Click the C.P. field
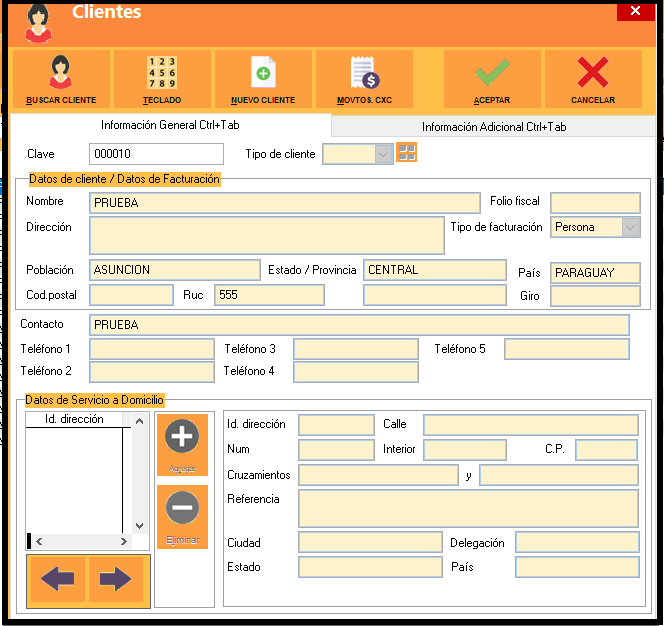The height and width of the screenshot is (626, 664). click(606, 450)
